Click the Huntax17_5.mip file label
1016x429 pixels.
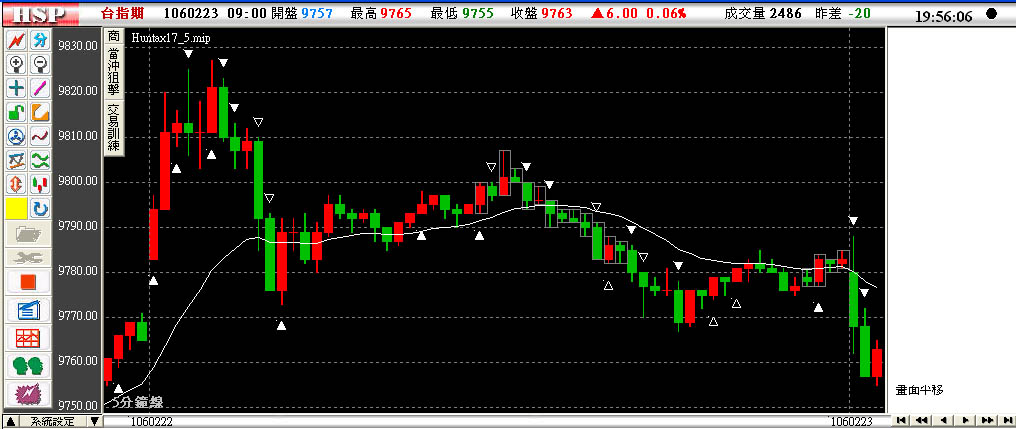pyautogui.click(x=170, y=38)
